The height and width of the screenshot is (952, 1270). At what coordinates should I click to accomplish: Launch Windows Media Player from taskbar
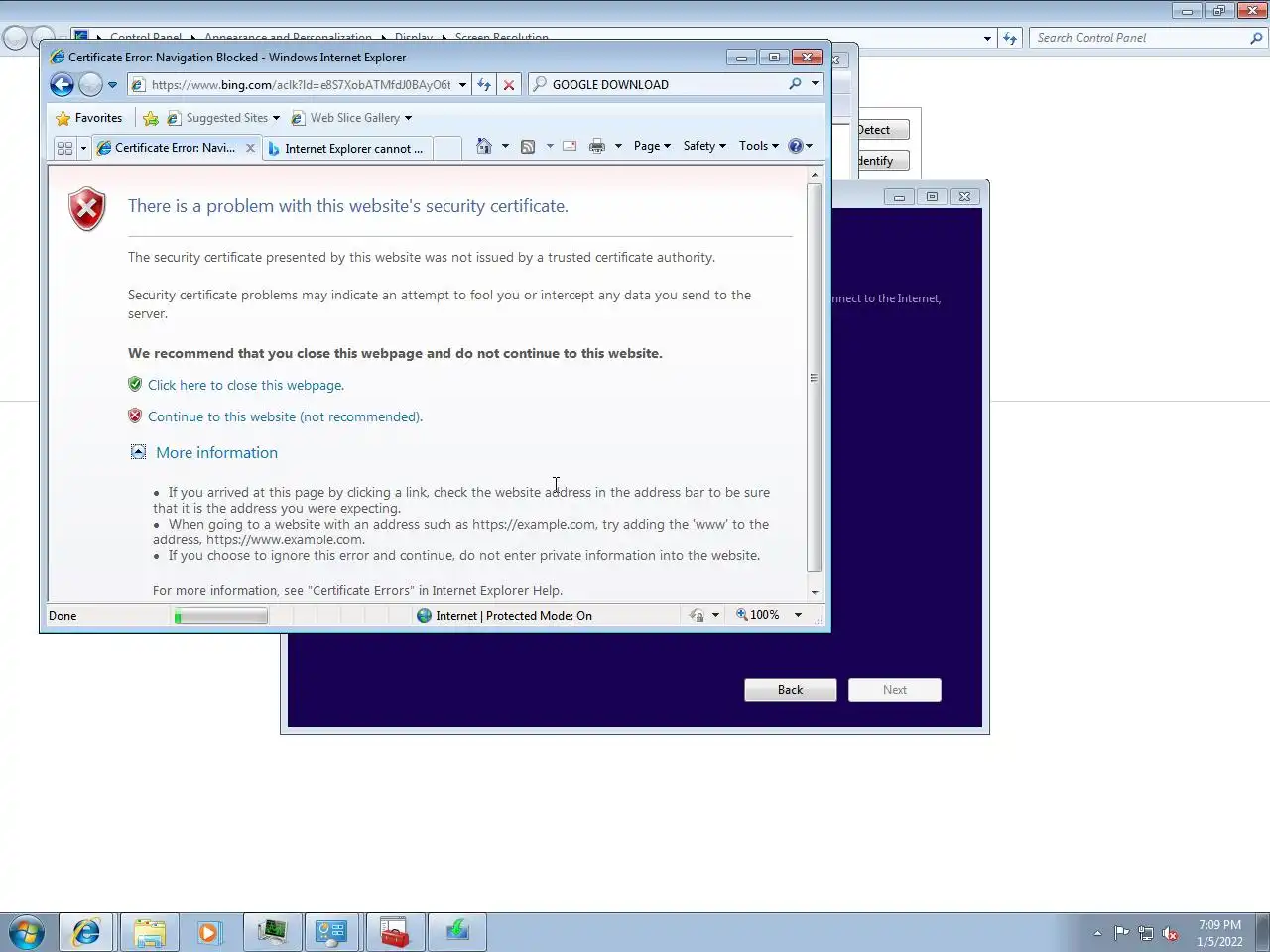209,932
